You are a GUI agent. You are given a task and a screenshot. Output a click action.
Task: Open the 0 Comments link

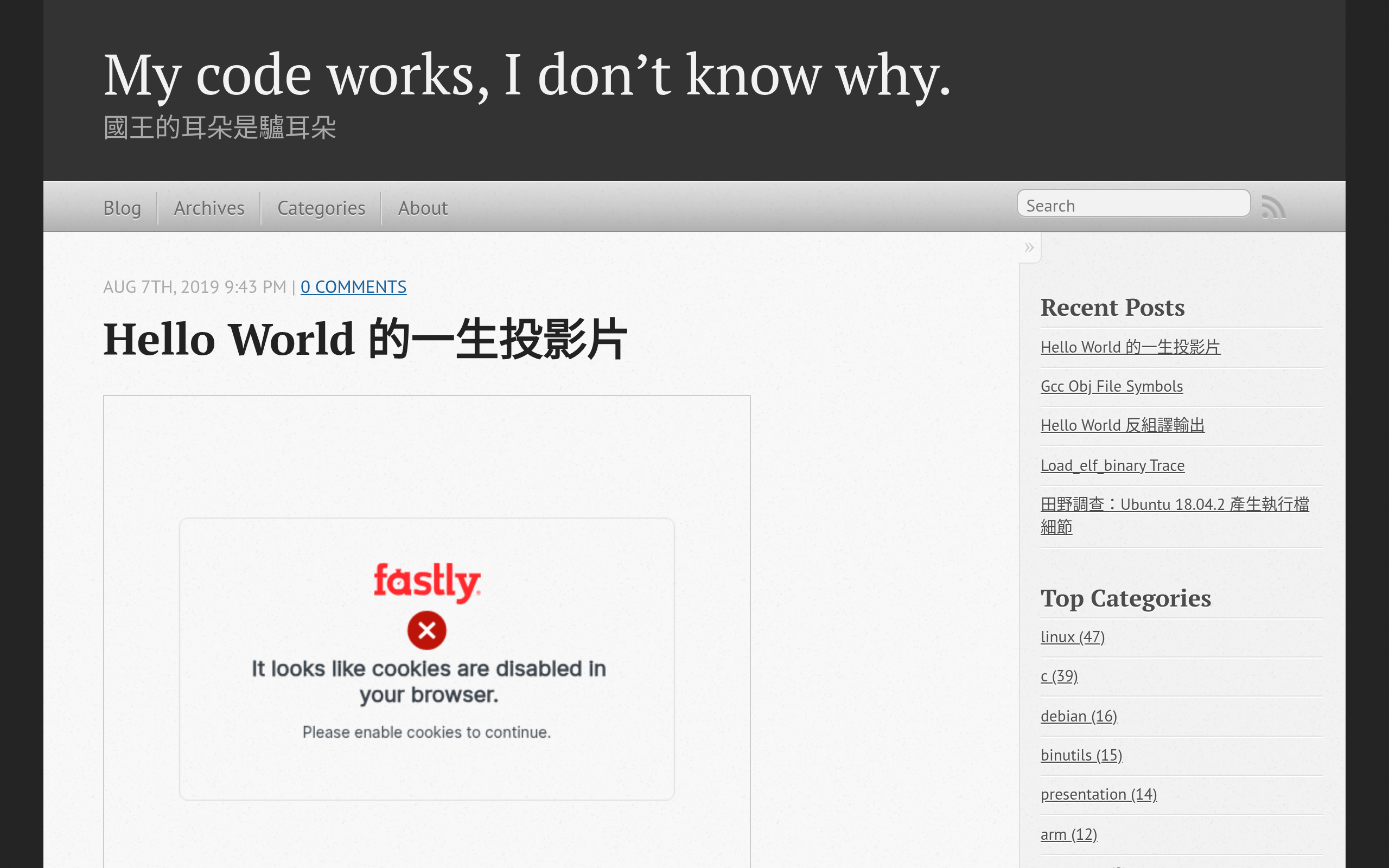(353, 286)
